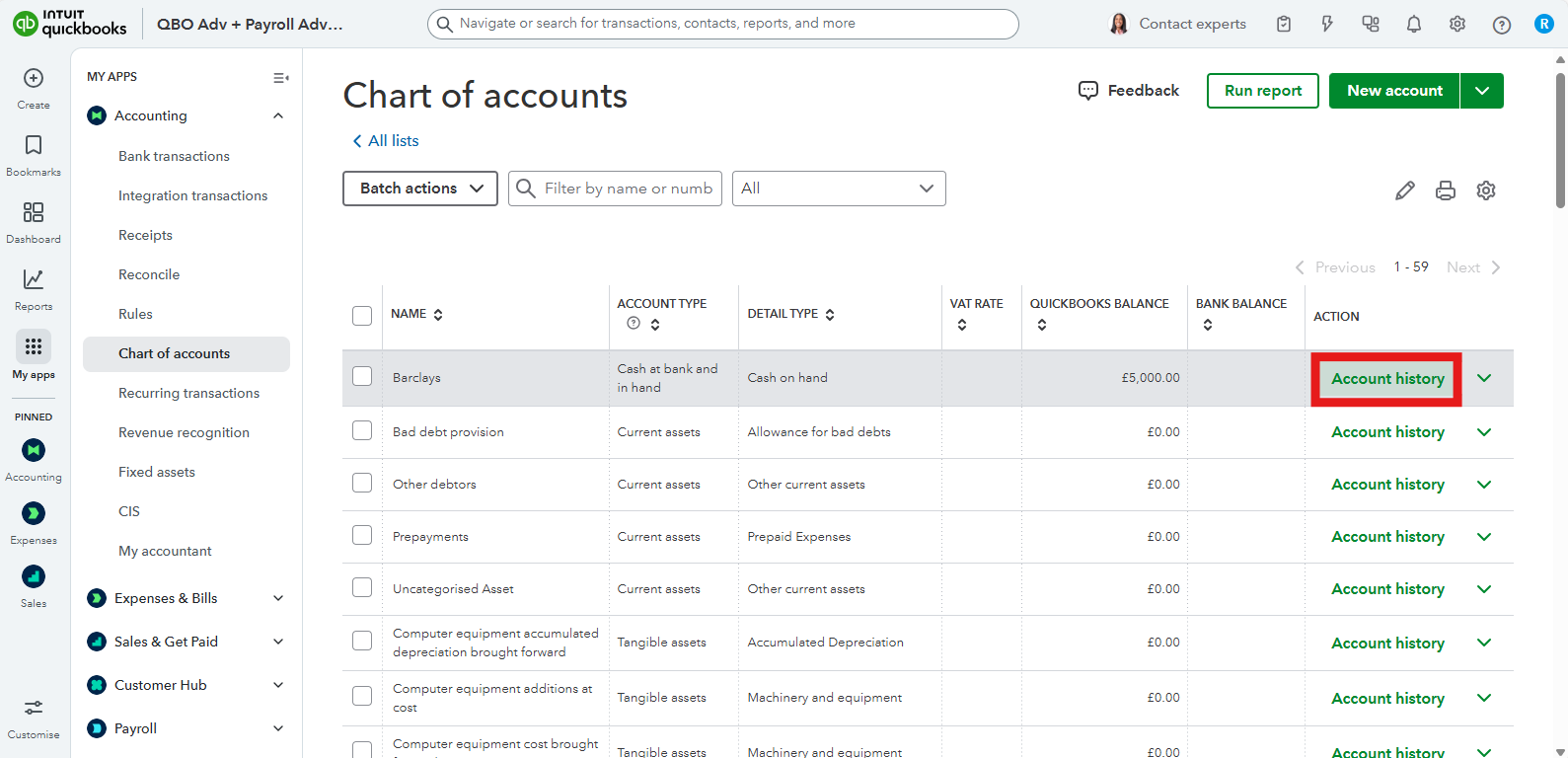Open Bank transactions in sidebar
This screenshot has width=1568, height=758.
(174, 156)
